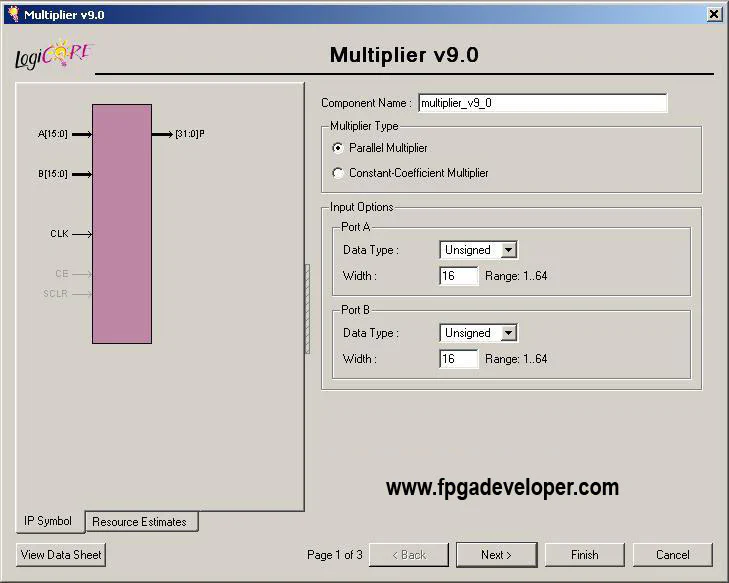Click the B[15:0] input port arrow
Image resolution: width=729 pixels, height=583 pixels.
pyautogui.click(x=82, y=174)
